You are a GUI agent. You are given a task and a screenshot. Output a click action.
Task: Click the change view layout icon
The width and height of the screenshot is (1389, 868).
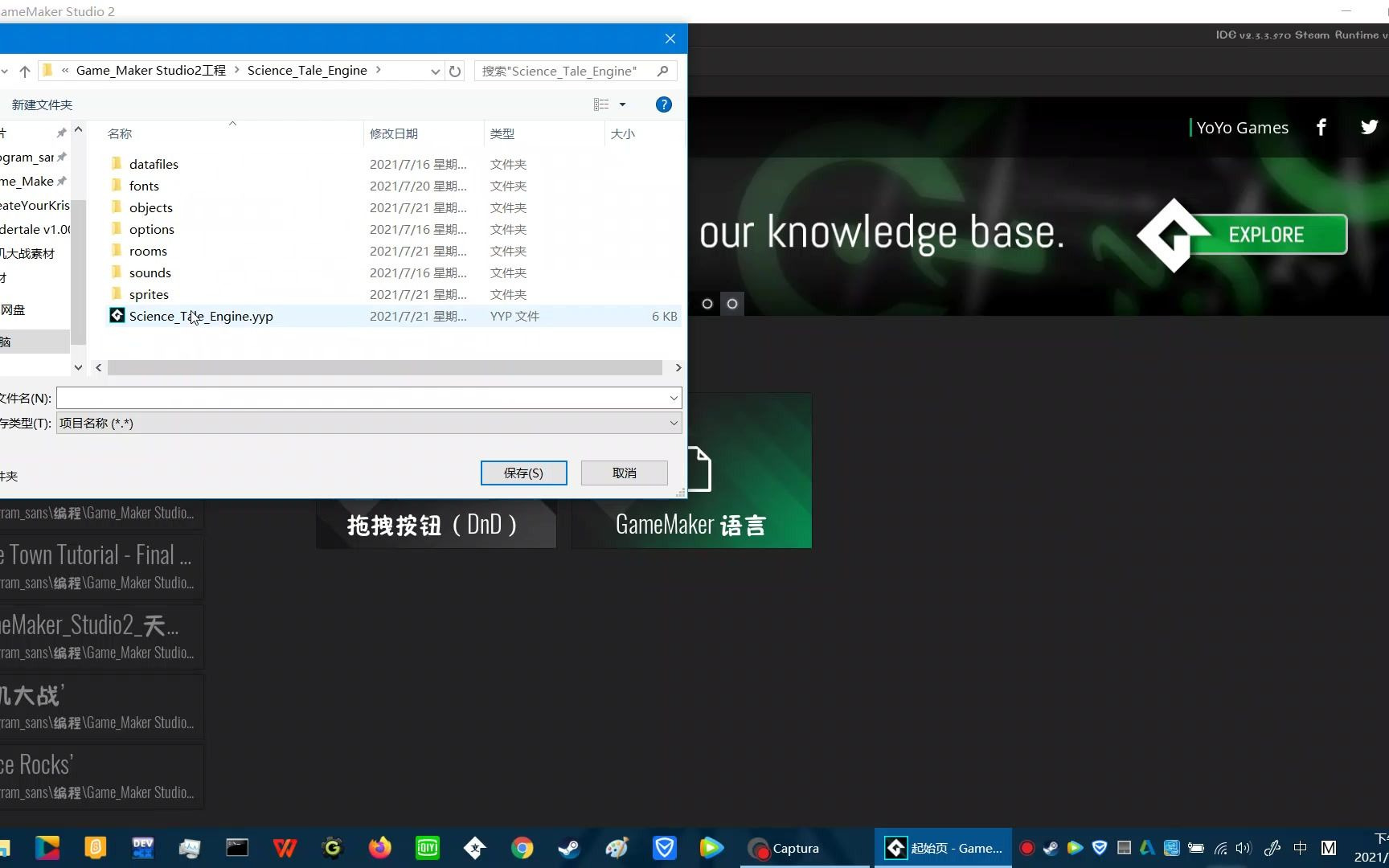point(601,104)
